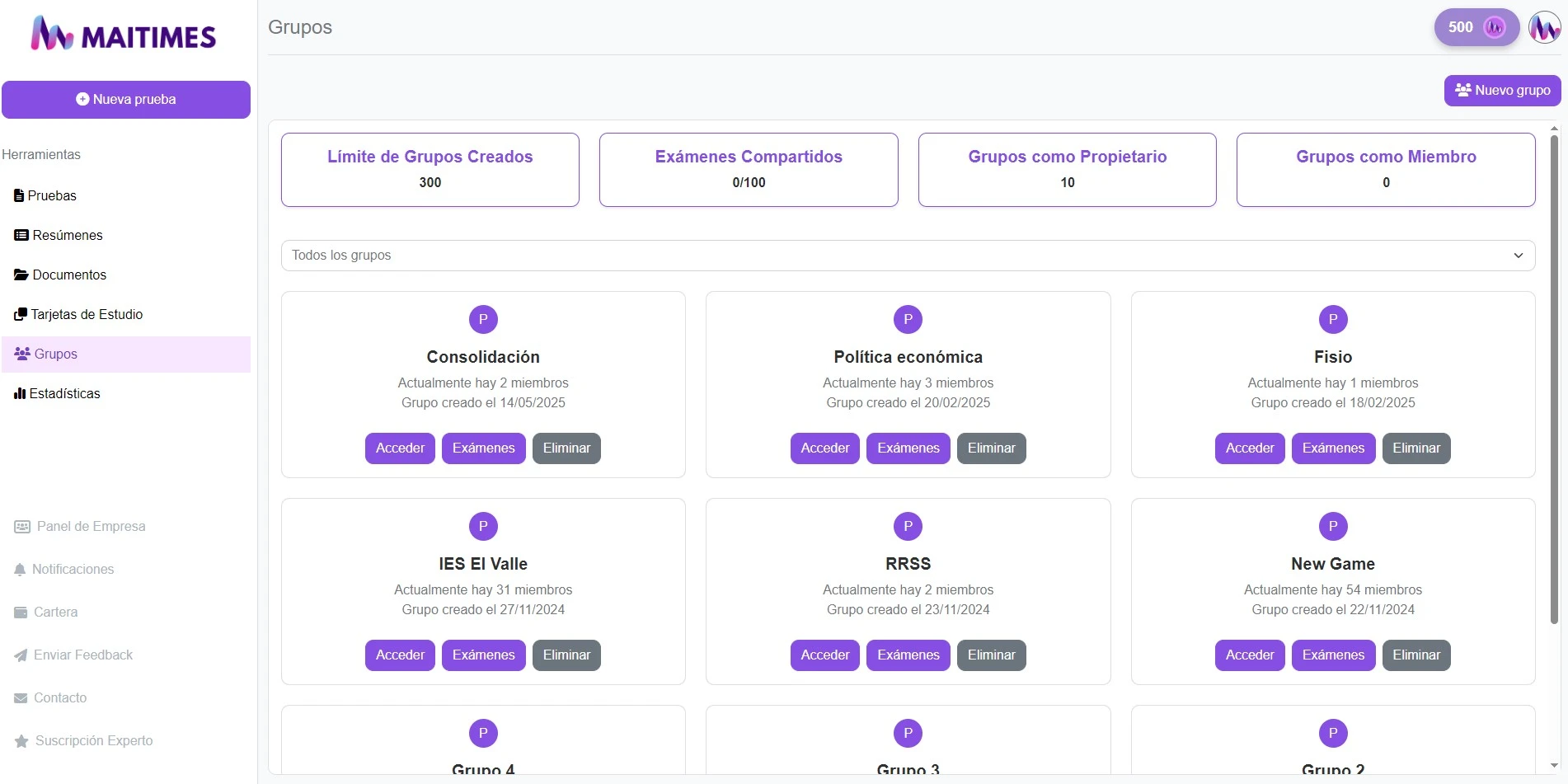Create a new group with Nuevo grupo
Viewport: 1568px width, 784px height.
click(x=1502, y=90)
